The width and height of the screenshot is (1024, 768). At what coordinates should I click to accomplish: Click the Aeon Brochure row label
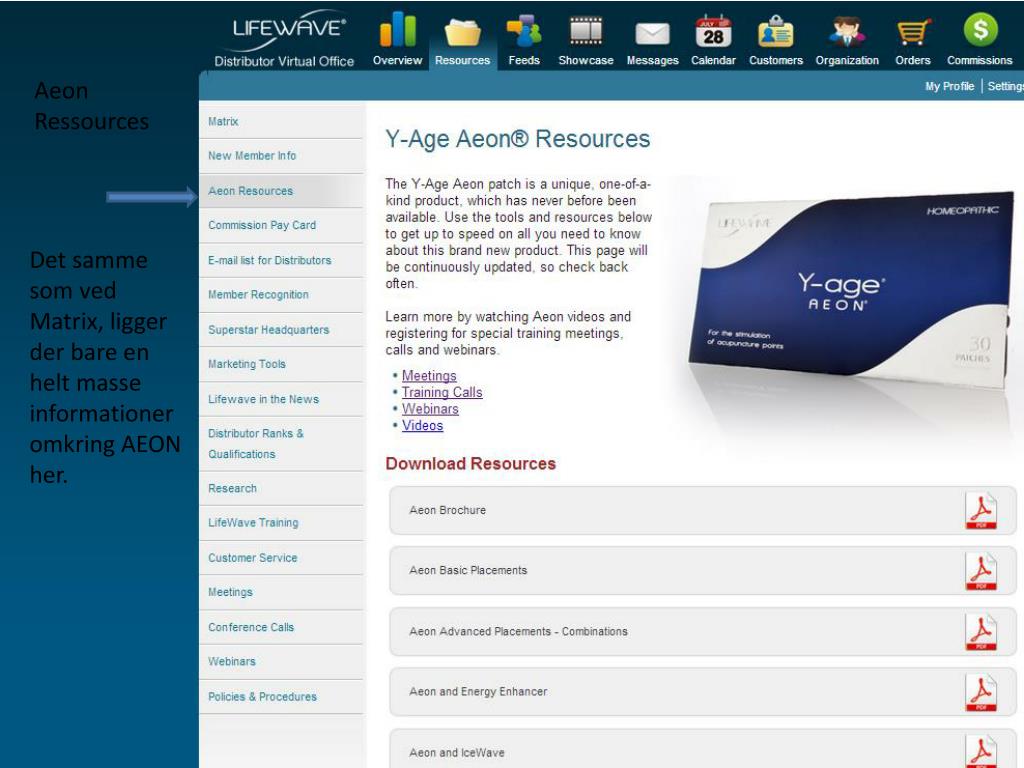448,510
